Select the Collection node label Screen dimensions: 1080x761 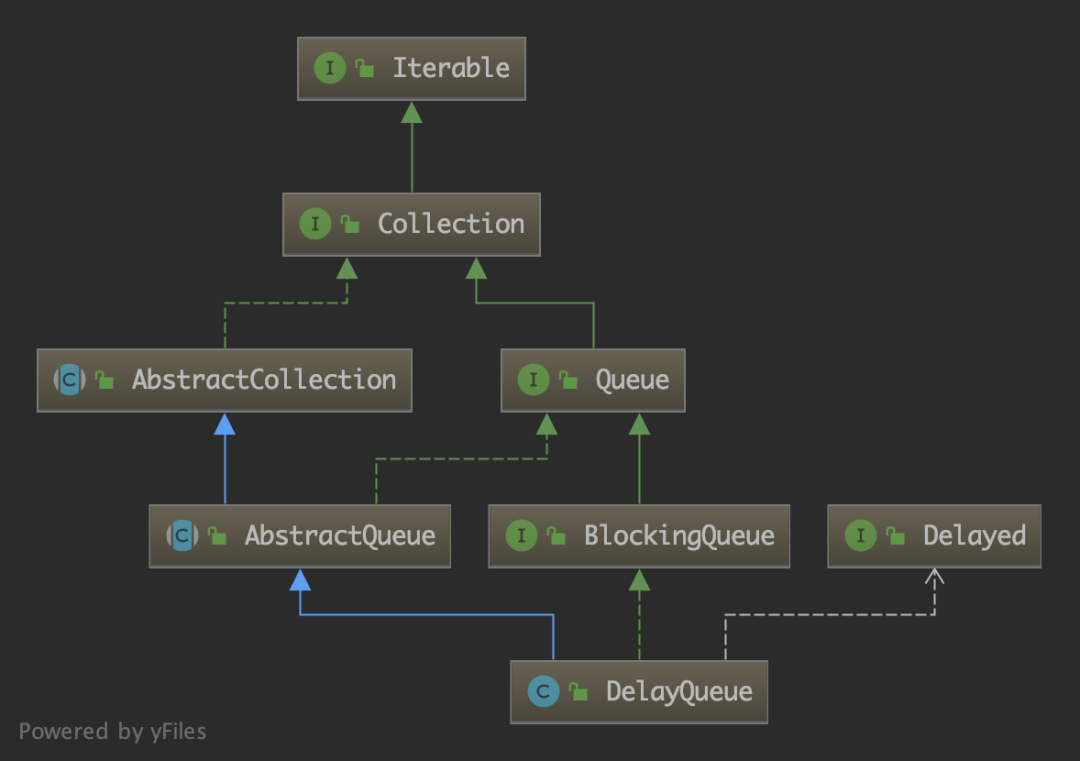451,224
